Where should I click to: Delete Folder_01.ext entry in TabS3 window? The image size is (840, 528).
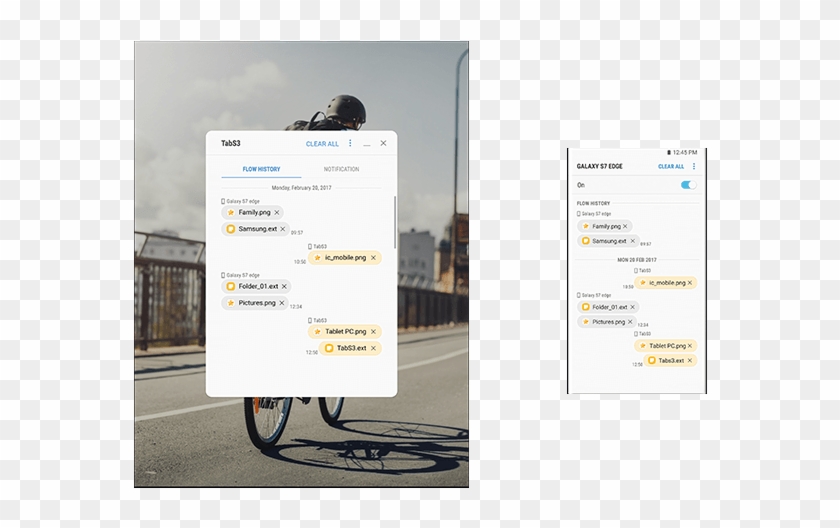tap(285, 286)
